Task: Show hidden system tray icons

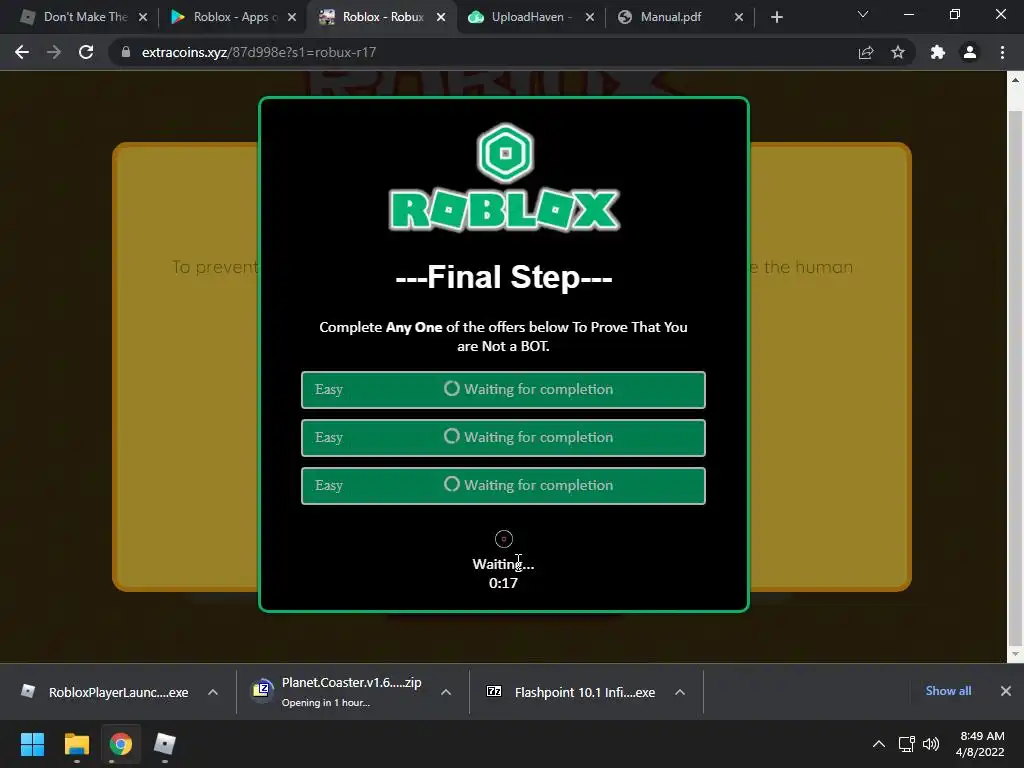Action: click(879, 744)
